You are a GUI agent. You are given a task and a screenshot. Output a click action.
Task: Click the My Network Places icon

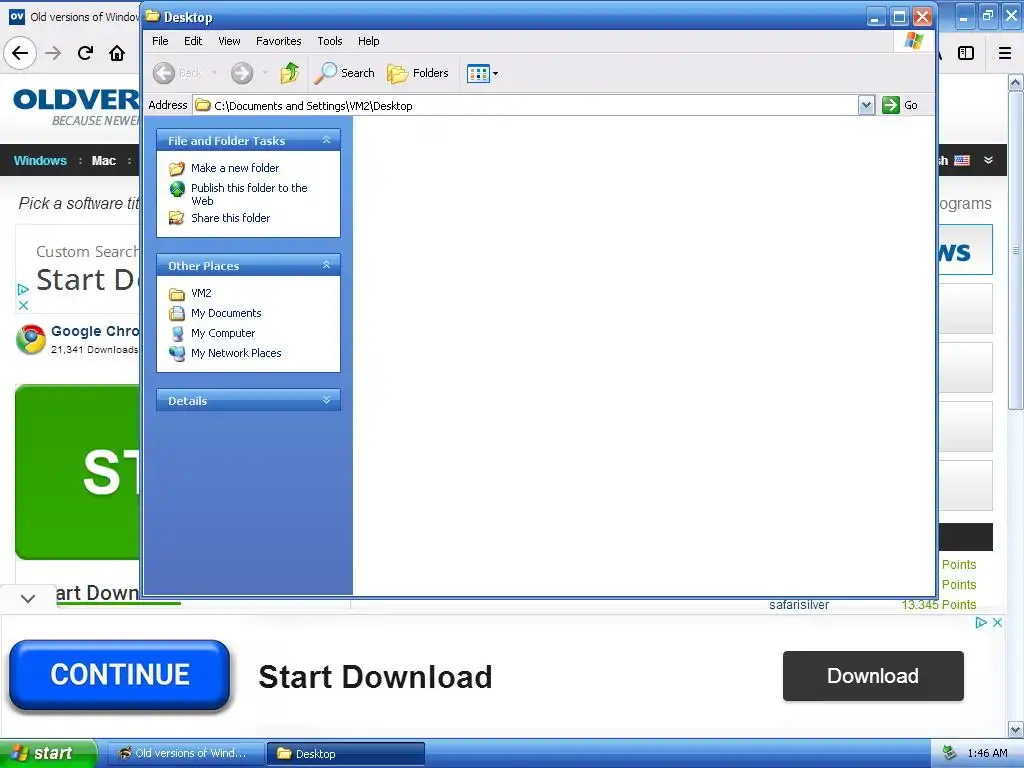(177, 353)
